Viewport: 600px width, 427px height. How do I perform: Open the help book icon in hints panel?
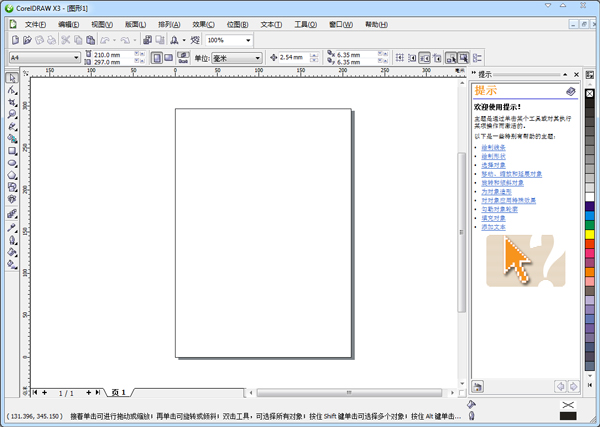click(571, 91)
